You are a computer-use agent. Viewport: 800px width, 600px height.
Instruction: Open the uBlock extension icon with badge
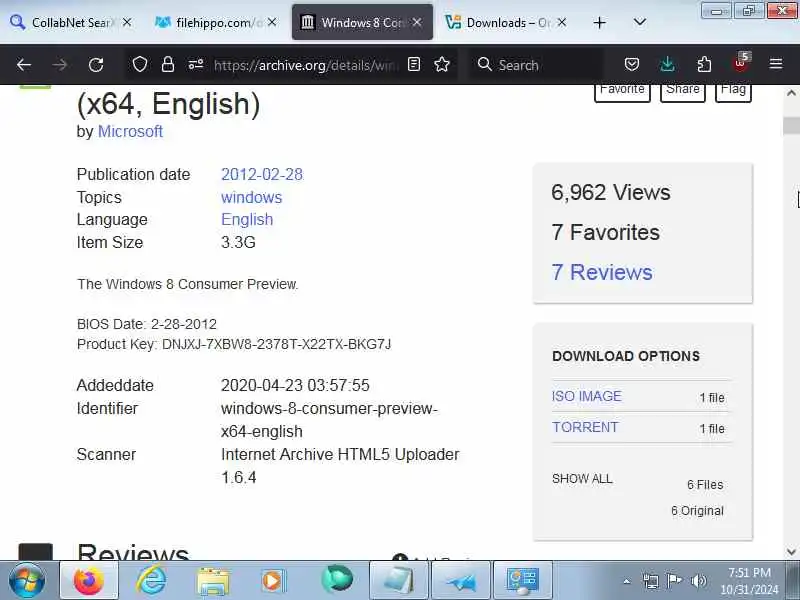(741, 63)
